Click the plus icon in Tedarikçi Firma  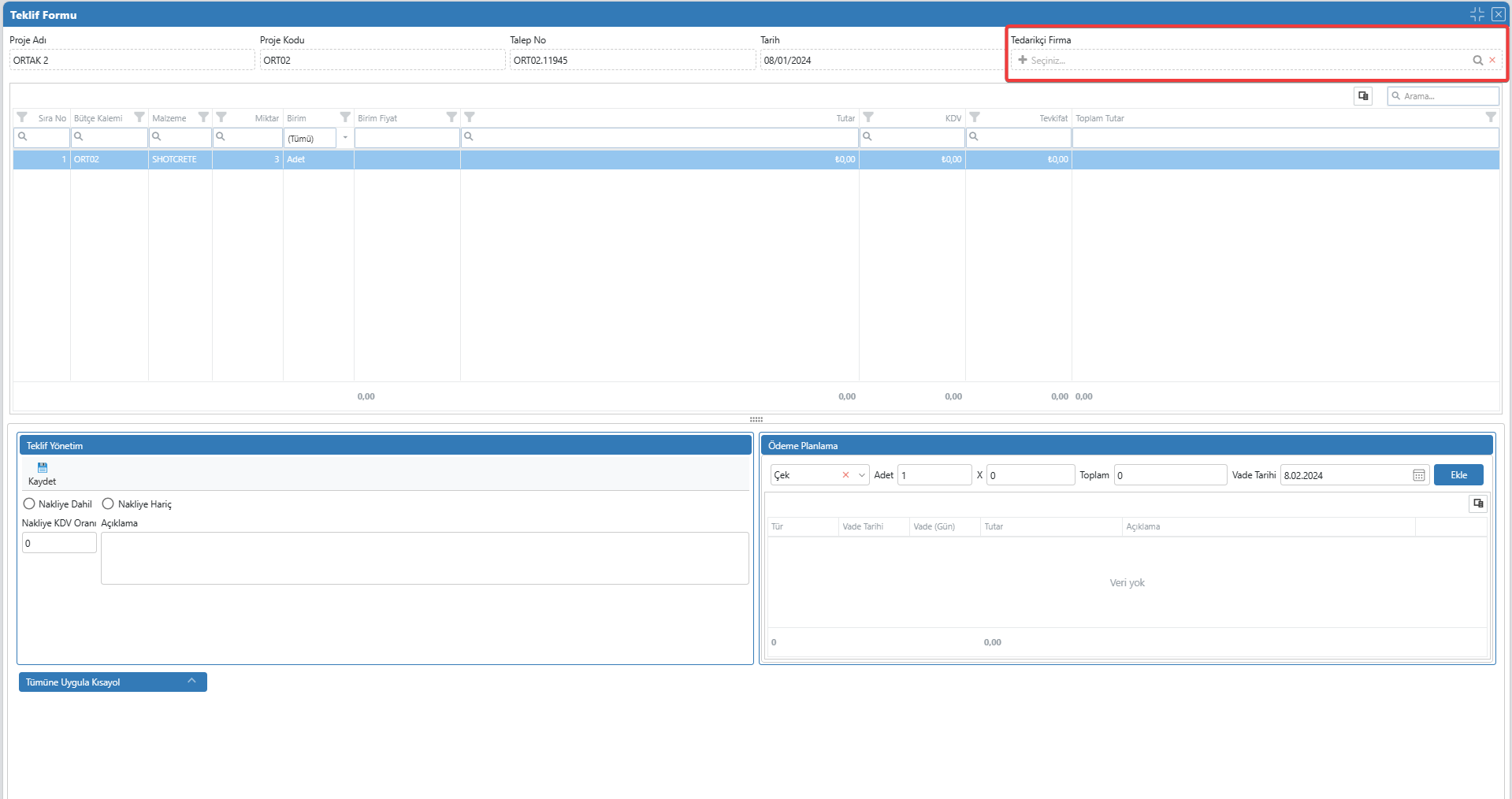point(1022,61)
